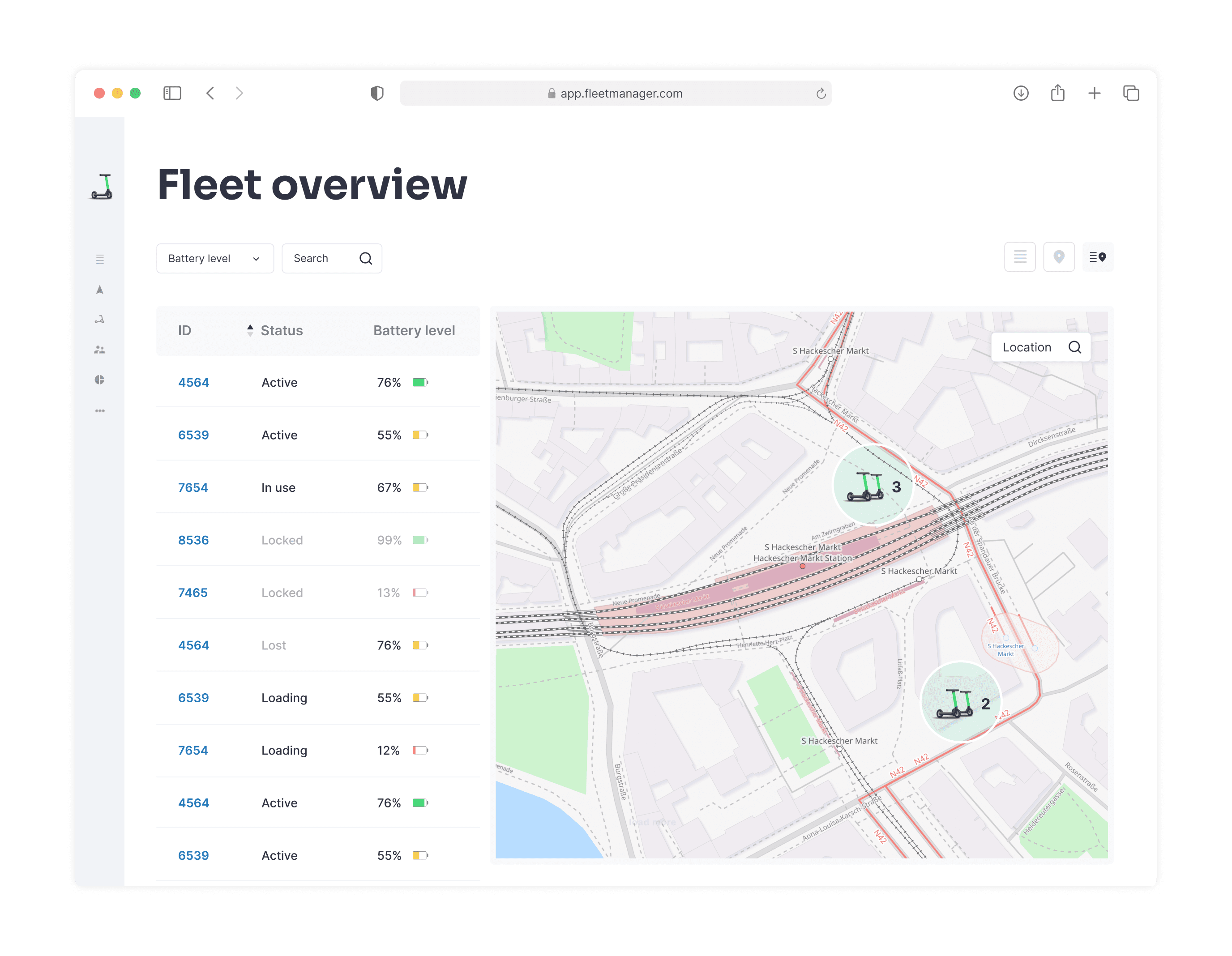Open the scooter icon in sidebar
This screenshot has width=1232, height=956.
(100, 320)
